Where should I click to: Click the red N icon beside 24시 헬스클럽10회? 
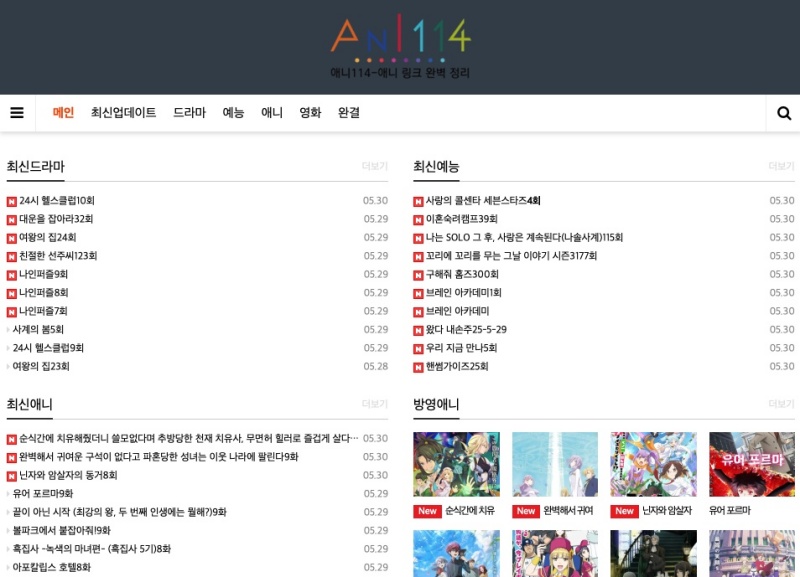coord(12,201)
